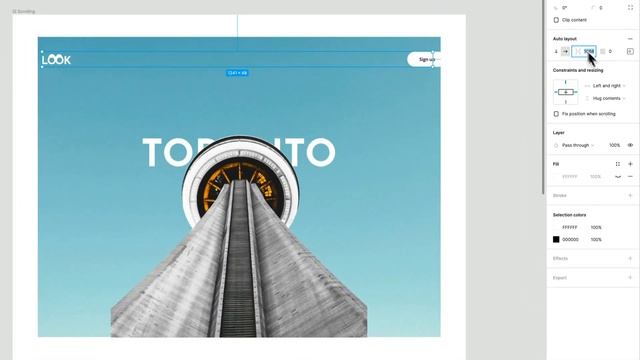This screenshot has height=360, width=640.
Task: Toggle layer visibility eye icon
Action: [630, 145]
